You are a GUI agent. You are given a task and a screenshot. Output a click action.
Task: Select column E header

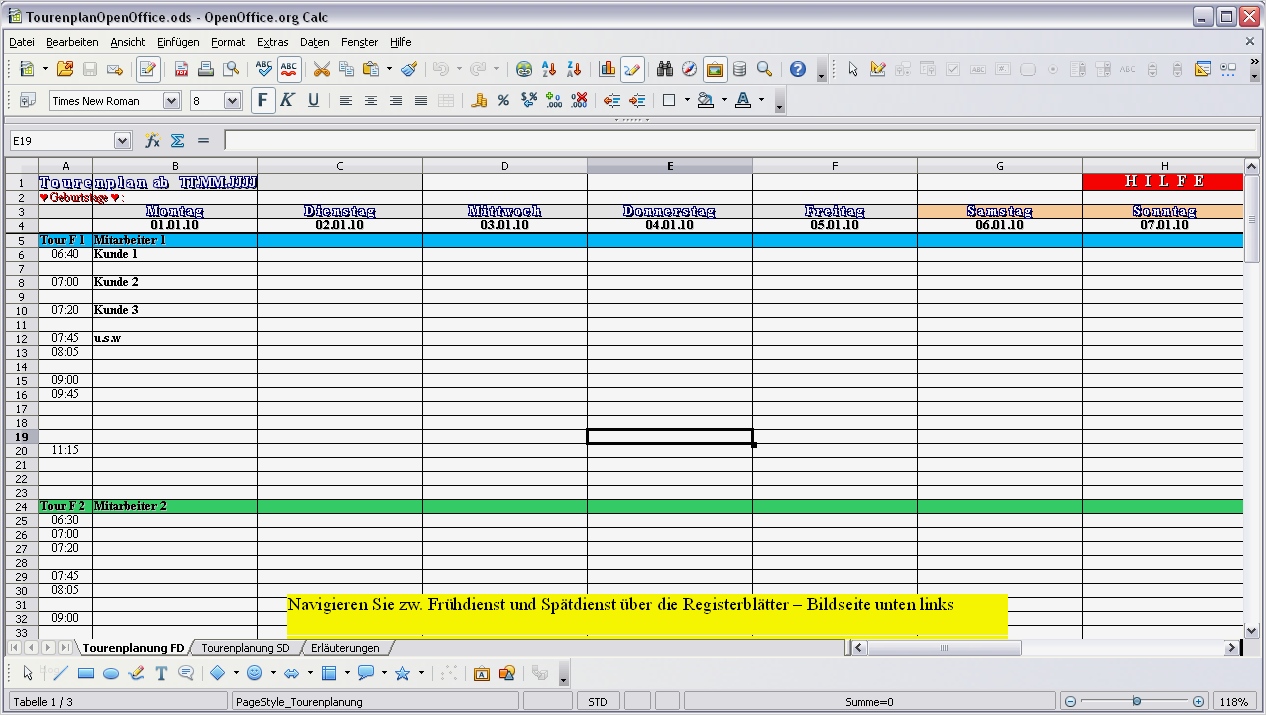(670, 166)
